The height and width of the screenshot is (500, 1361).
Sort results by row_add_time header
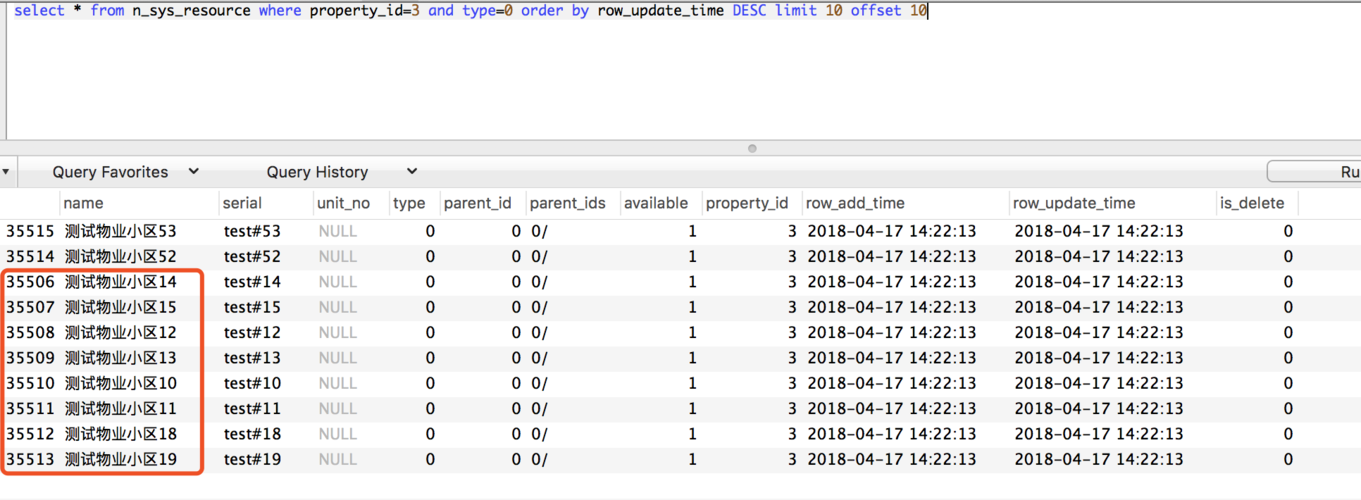[x=855, y=203]
